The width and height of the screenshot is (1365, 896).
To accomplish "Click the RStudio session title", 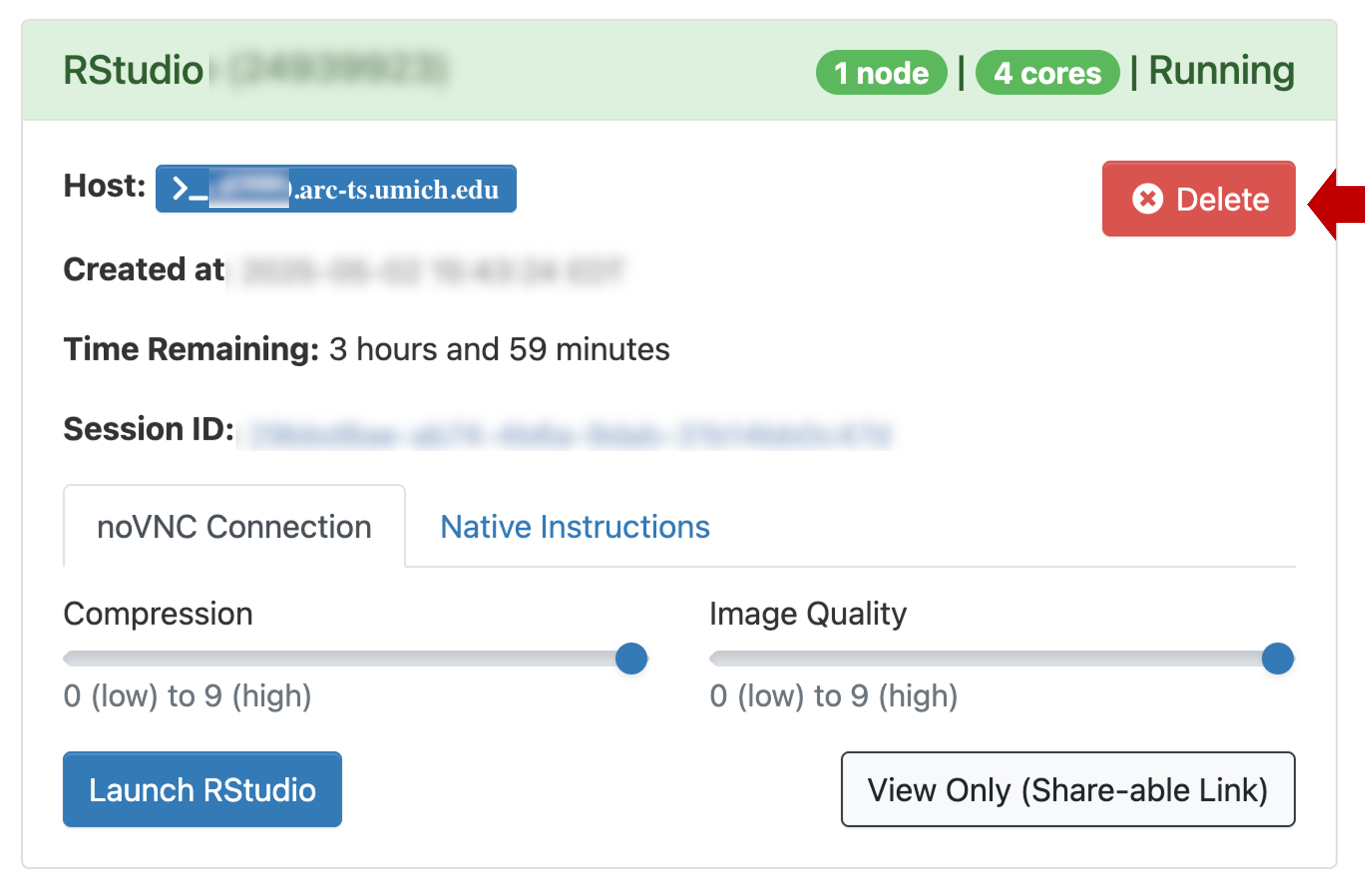I will tap(133, 70).
